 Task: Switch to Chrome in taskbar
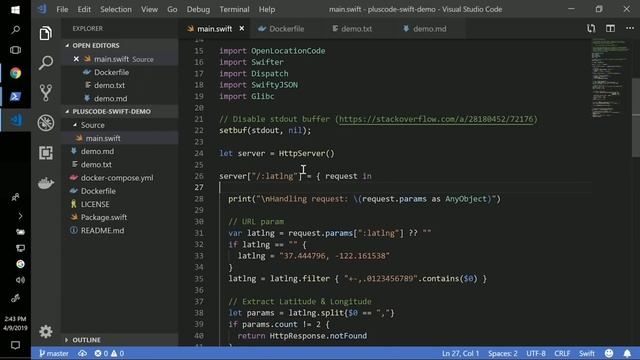16,73
